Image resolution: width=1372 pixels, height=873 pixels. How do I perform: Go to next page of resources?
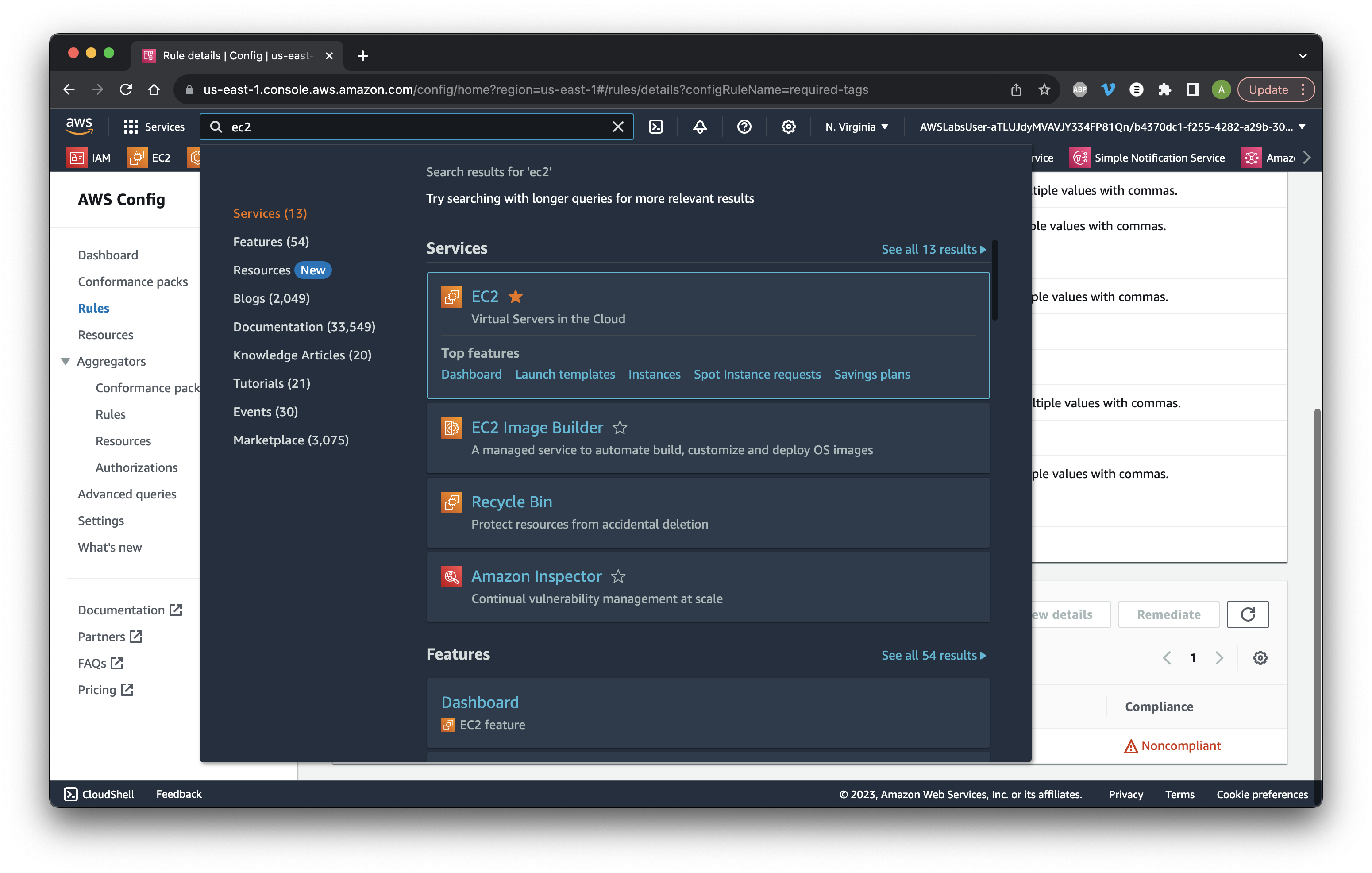pos(1219,657)
